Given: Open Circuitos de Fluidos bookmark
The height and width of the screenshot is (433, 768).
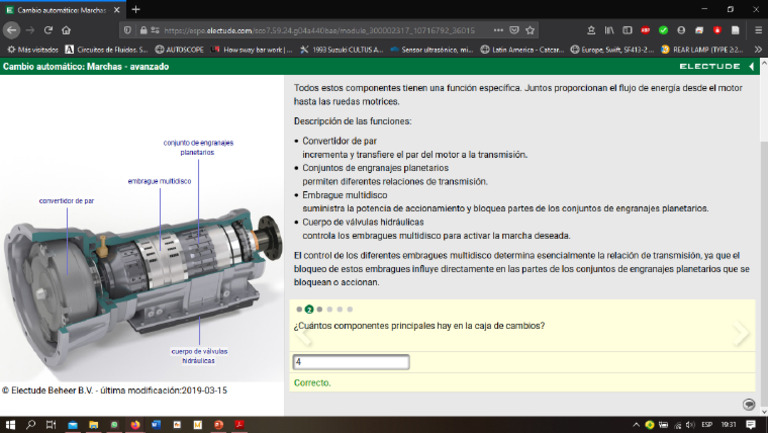Looking at the screenshot, I should tap(106, 49).
